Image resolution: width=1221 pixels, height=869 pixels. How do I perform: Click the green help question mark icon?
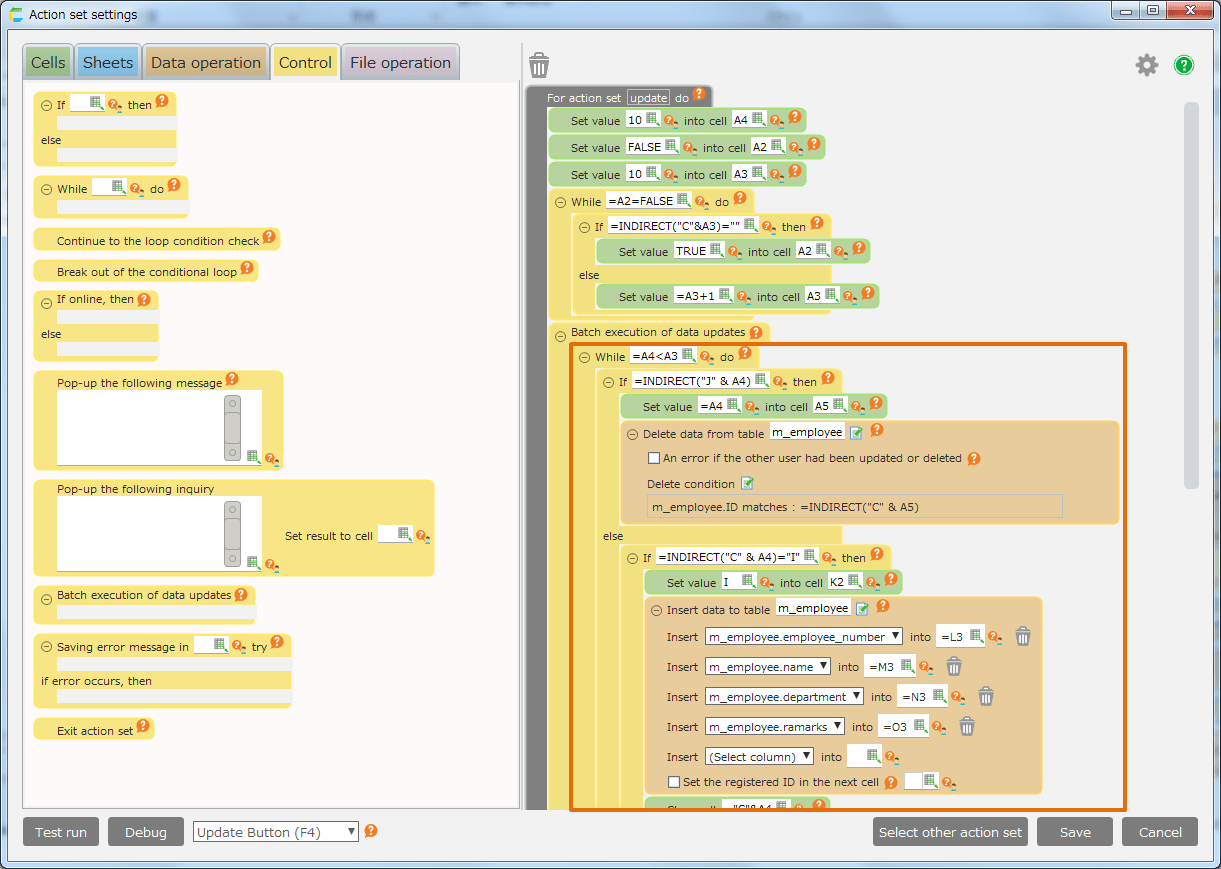1184,65
